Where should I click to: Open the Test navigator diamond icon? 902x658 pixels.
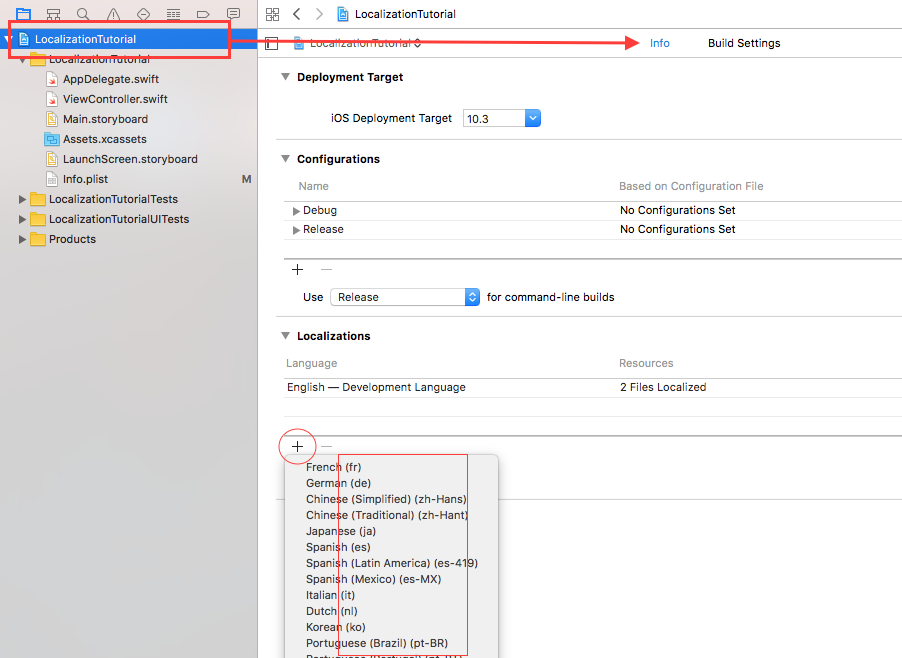pyautogui.click(x=144, y=14)
